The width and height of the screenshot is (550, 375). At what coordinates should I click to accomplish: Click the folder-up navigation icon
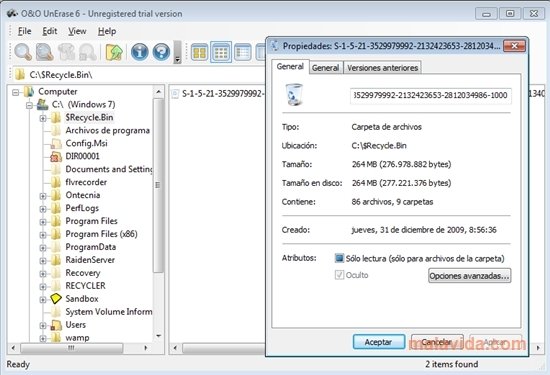(114, 52)
